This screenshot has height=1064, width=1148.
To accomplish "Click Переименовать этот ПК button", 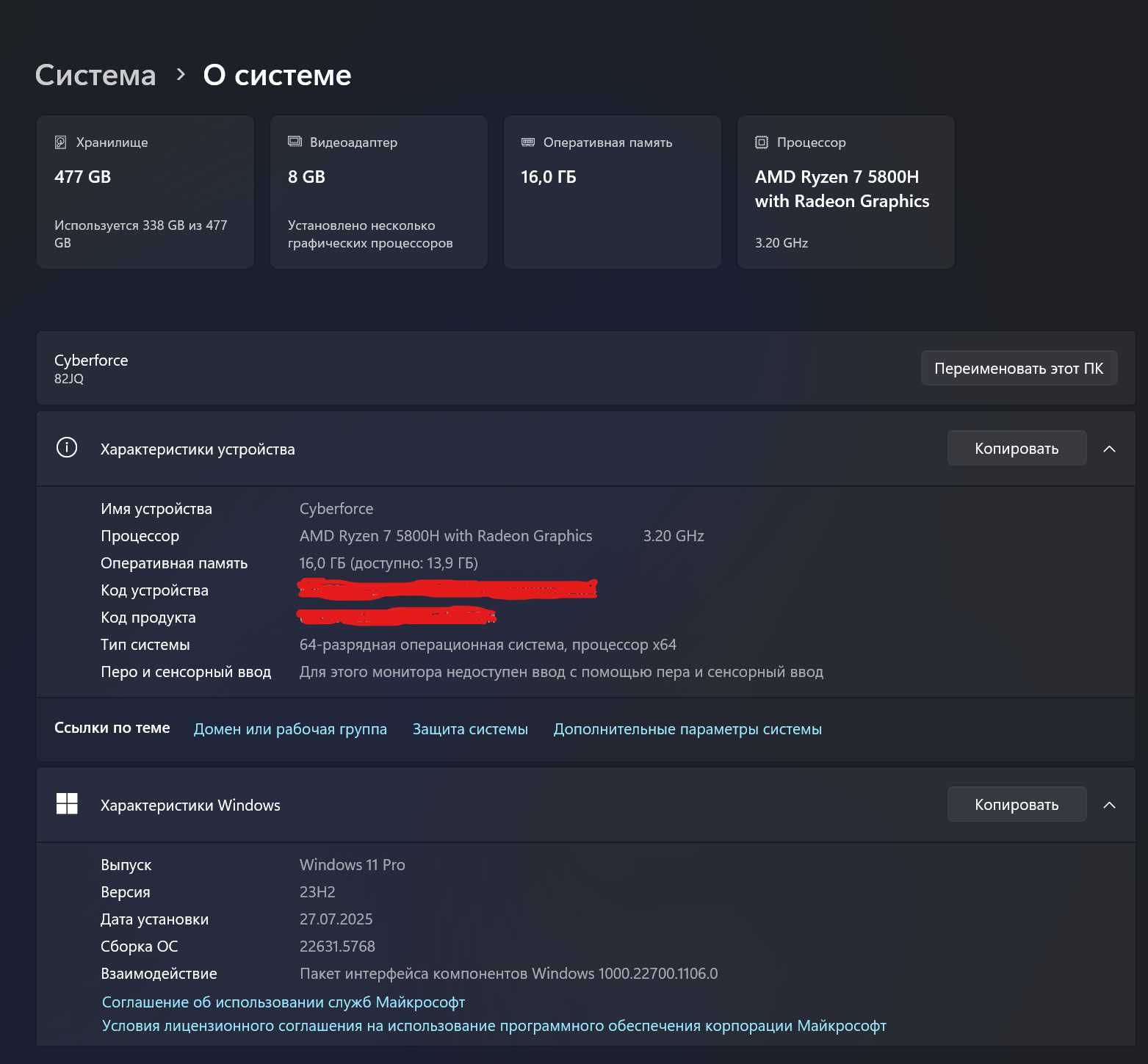I will click(x=1019, y=368).
